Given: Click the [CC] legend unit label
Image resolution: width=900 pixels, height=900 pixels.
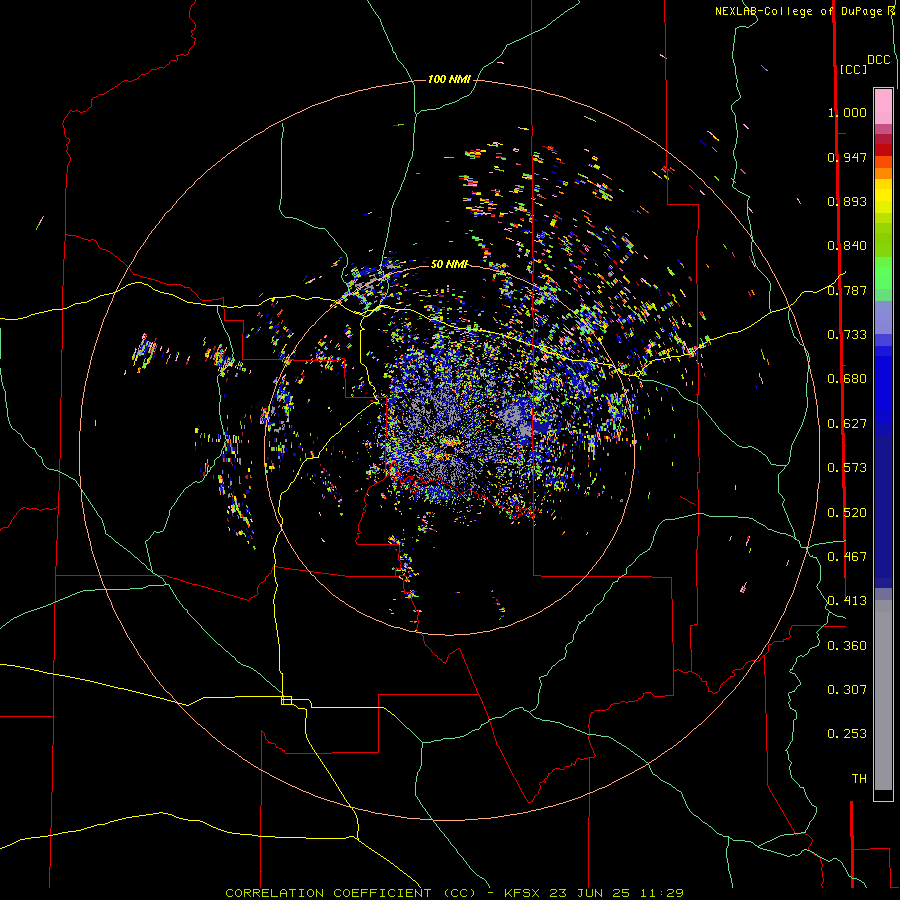Looking at the screenshot, I should coord(853,69).
